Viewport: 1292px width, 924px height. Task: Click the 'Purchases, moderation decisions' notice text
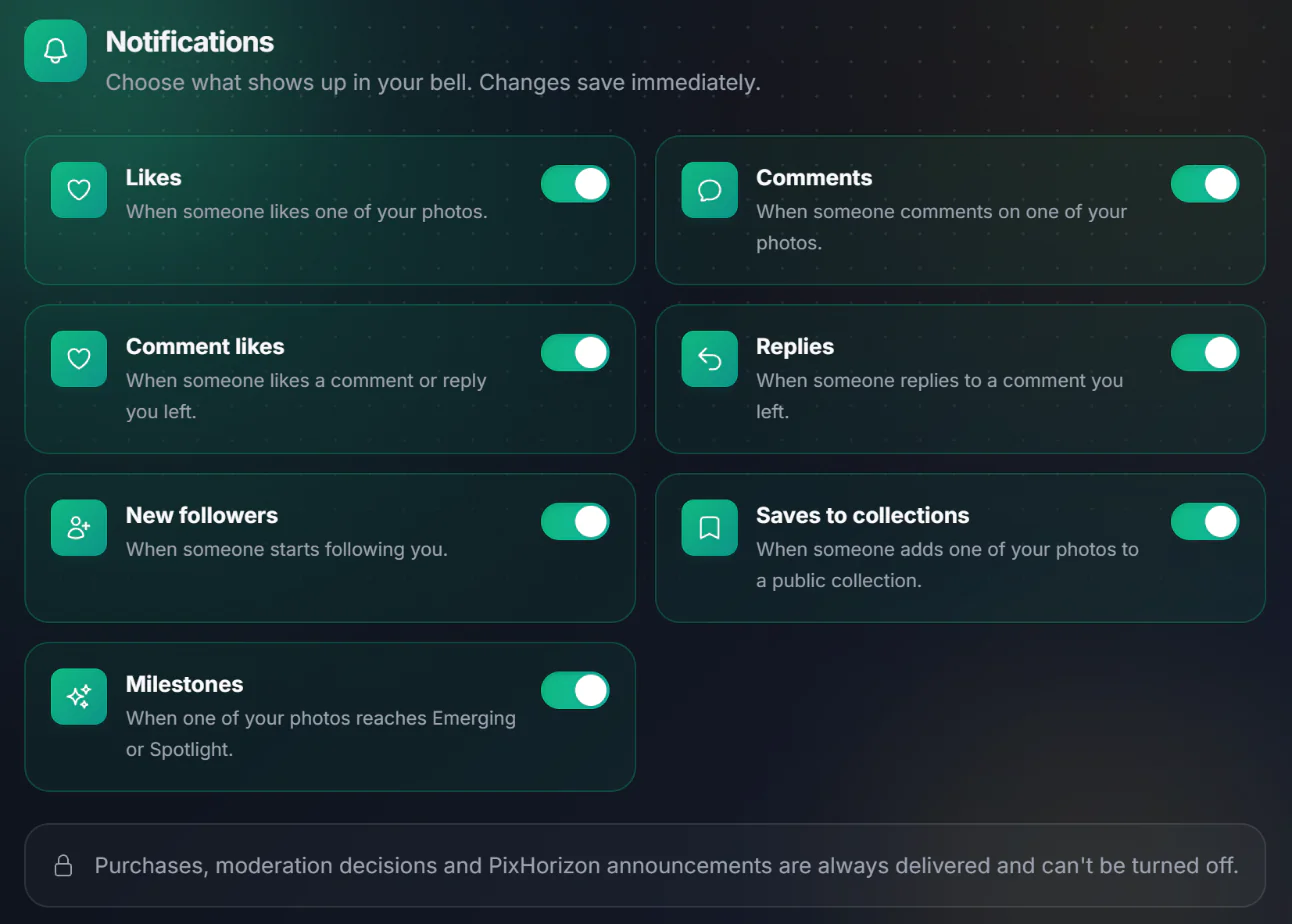point(667,865)
